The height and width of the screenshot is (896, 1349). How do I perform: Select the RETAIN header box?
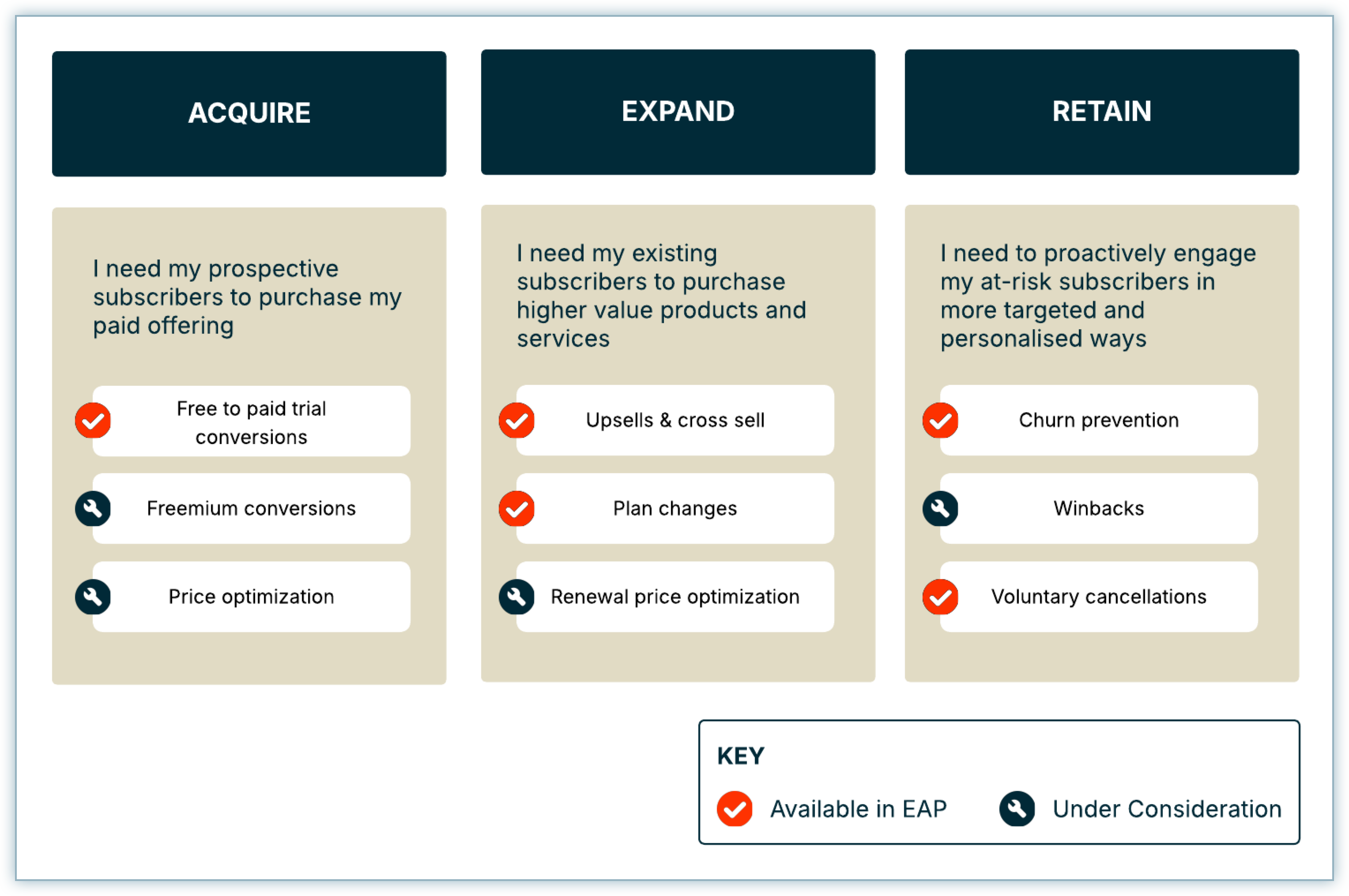tap(1102, 112)
